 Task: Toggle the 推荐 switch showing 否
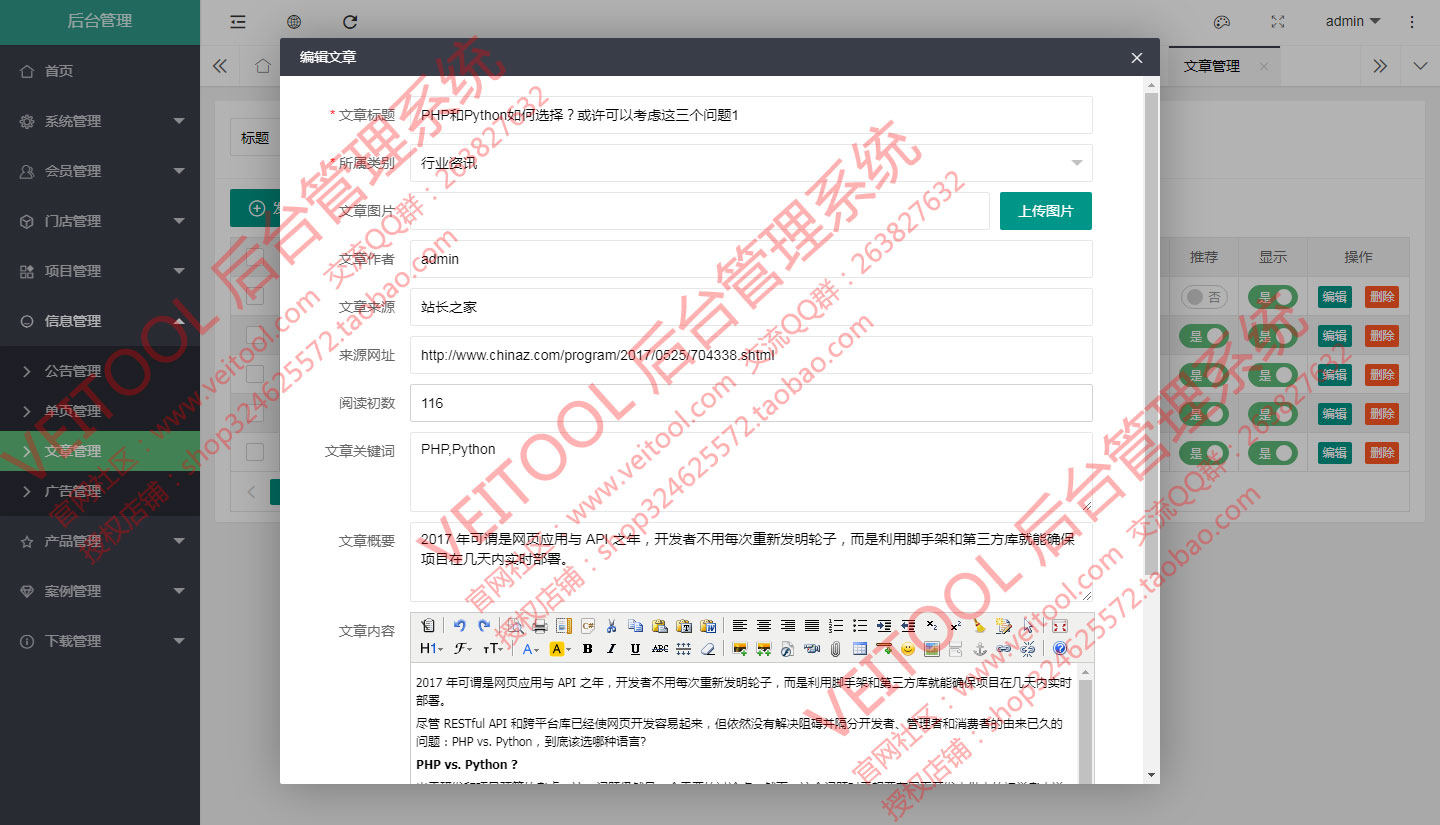tap(1204, 297)
